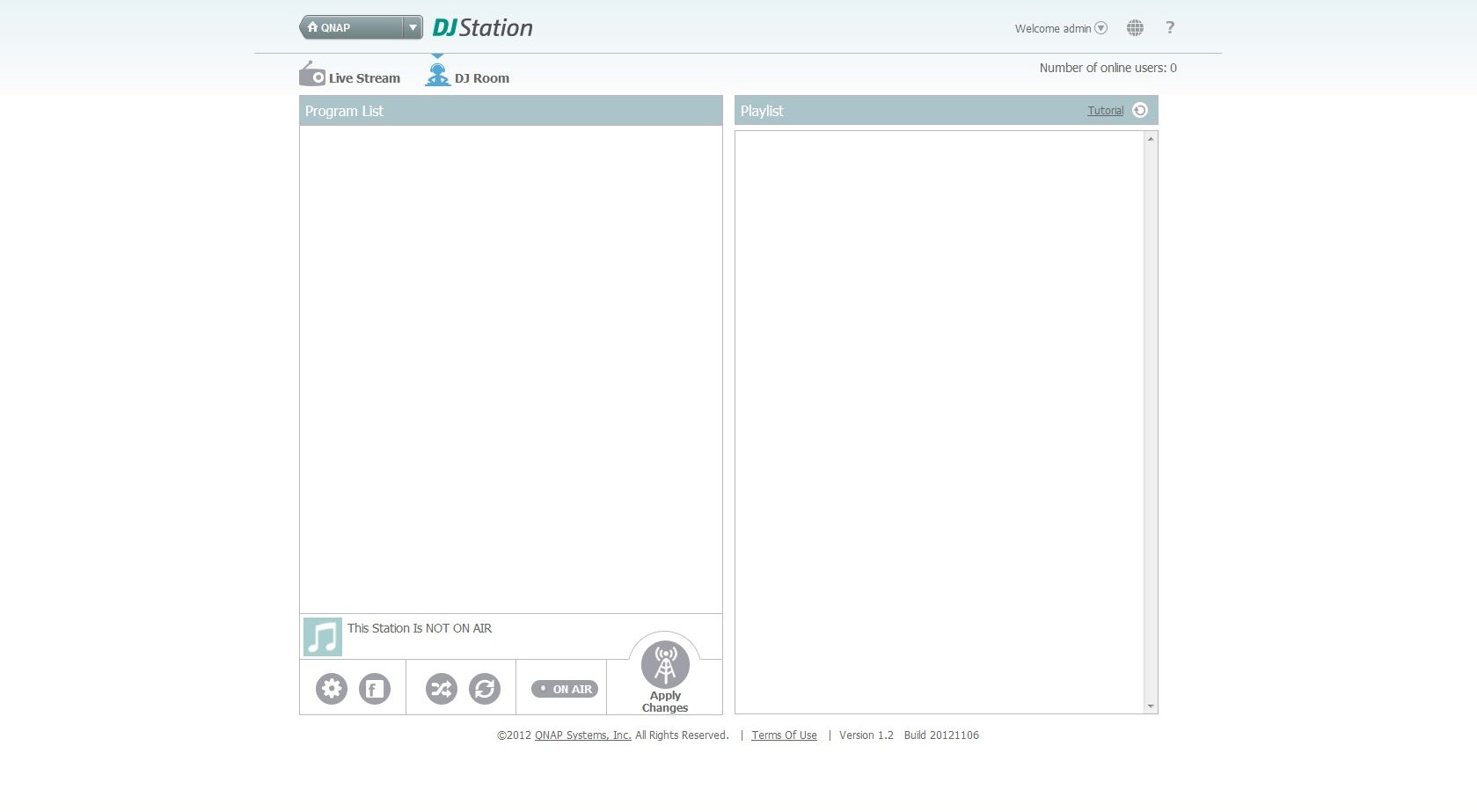Open the Terms Of Use link

coord(784,735)
